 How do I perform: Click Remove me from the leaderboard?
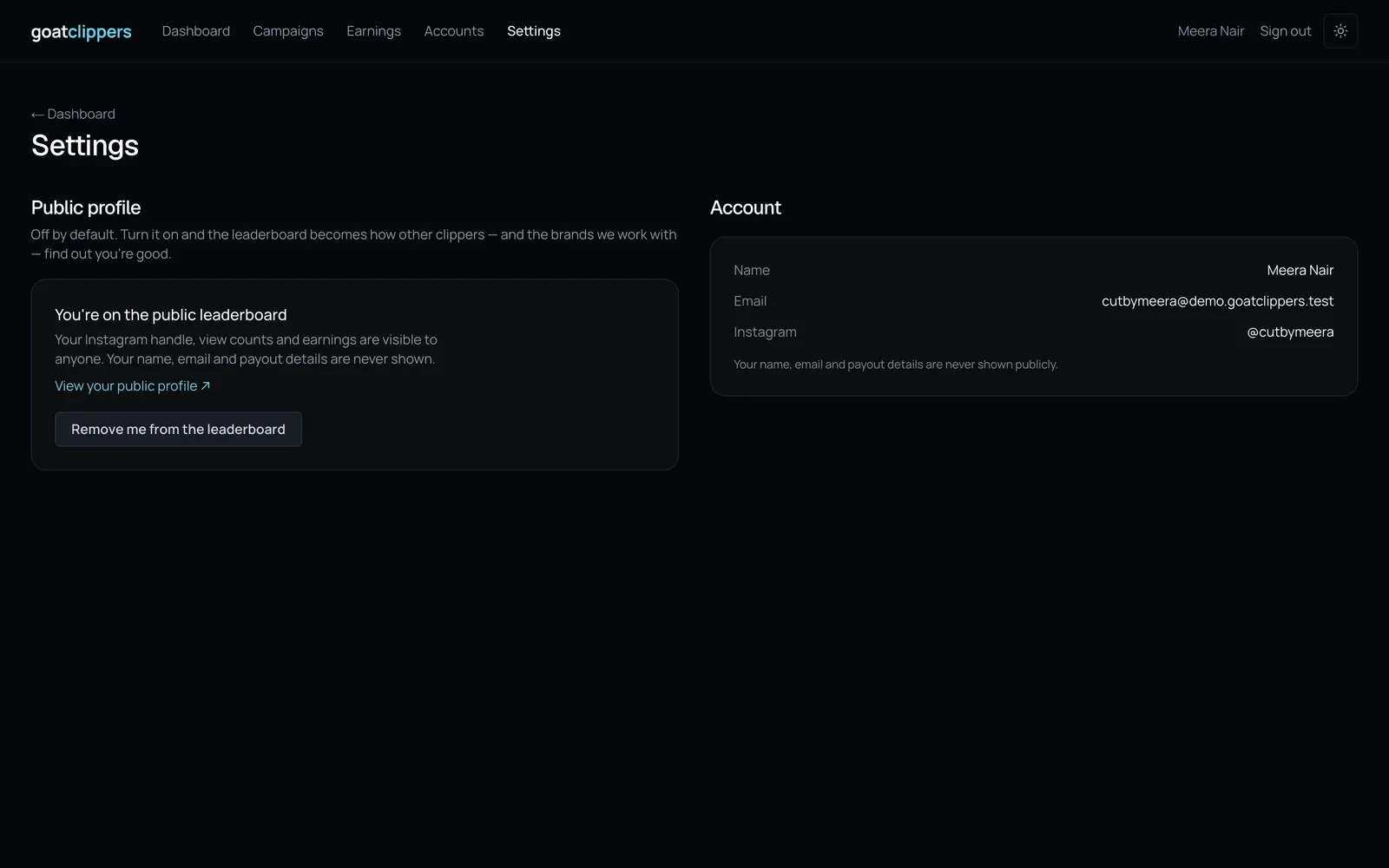[x=178, y=430]
